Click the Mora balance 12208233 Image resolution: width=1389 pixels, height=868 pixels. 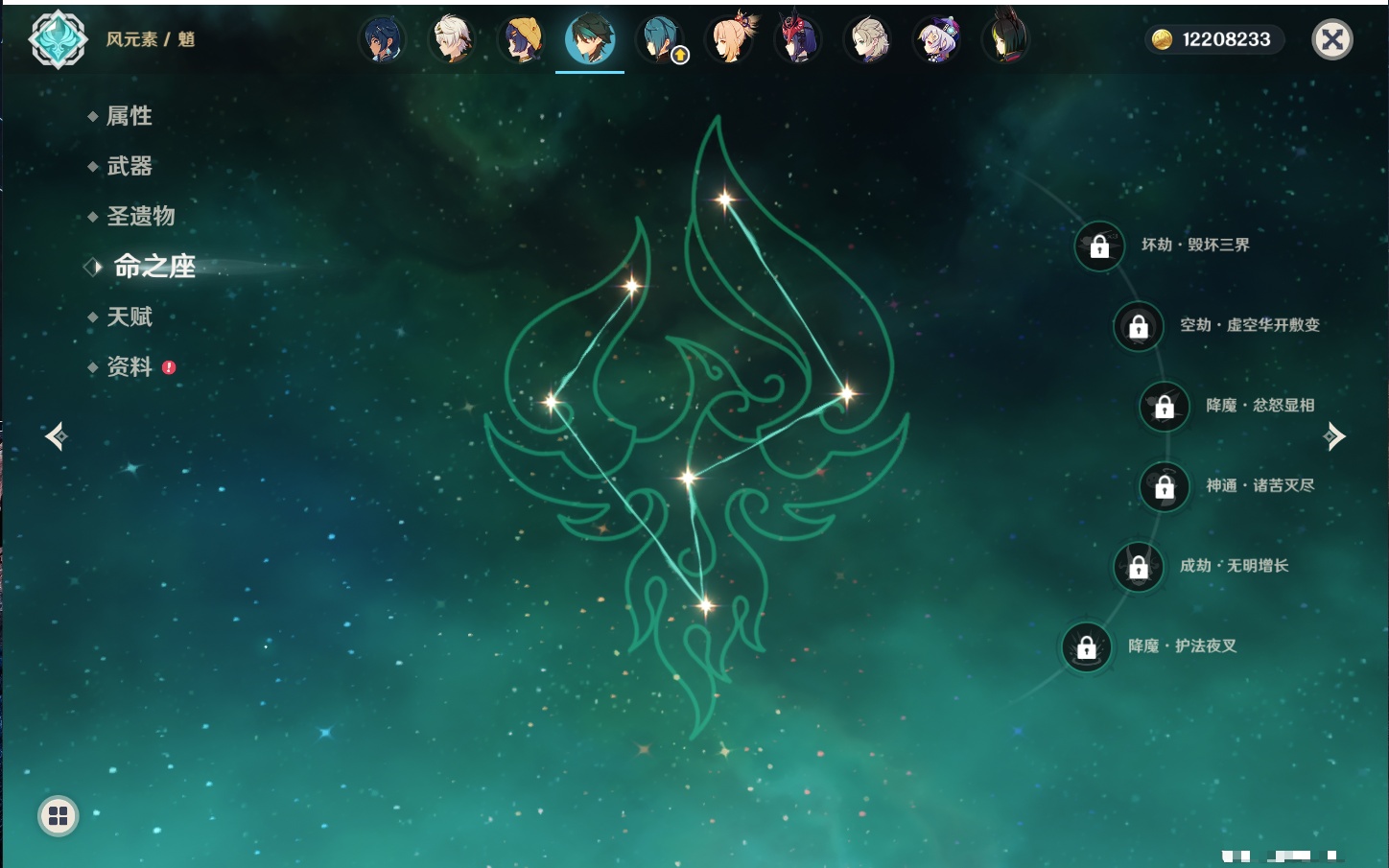tap(1226, 39)
